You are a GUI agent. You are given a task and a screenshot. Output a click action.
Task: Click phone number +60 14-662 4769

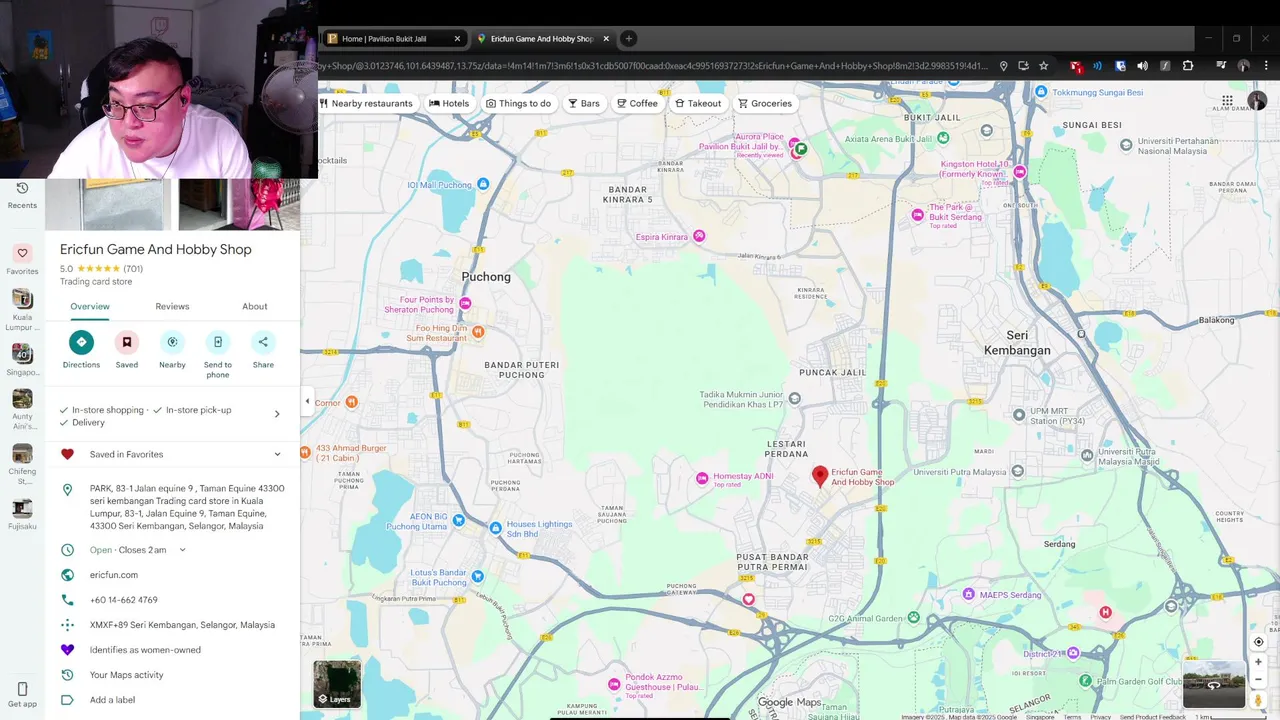click(x=124, y=600)
